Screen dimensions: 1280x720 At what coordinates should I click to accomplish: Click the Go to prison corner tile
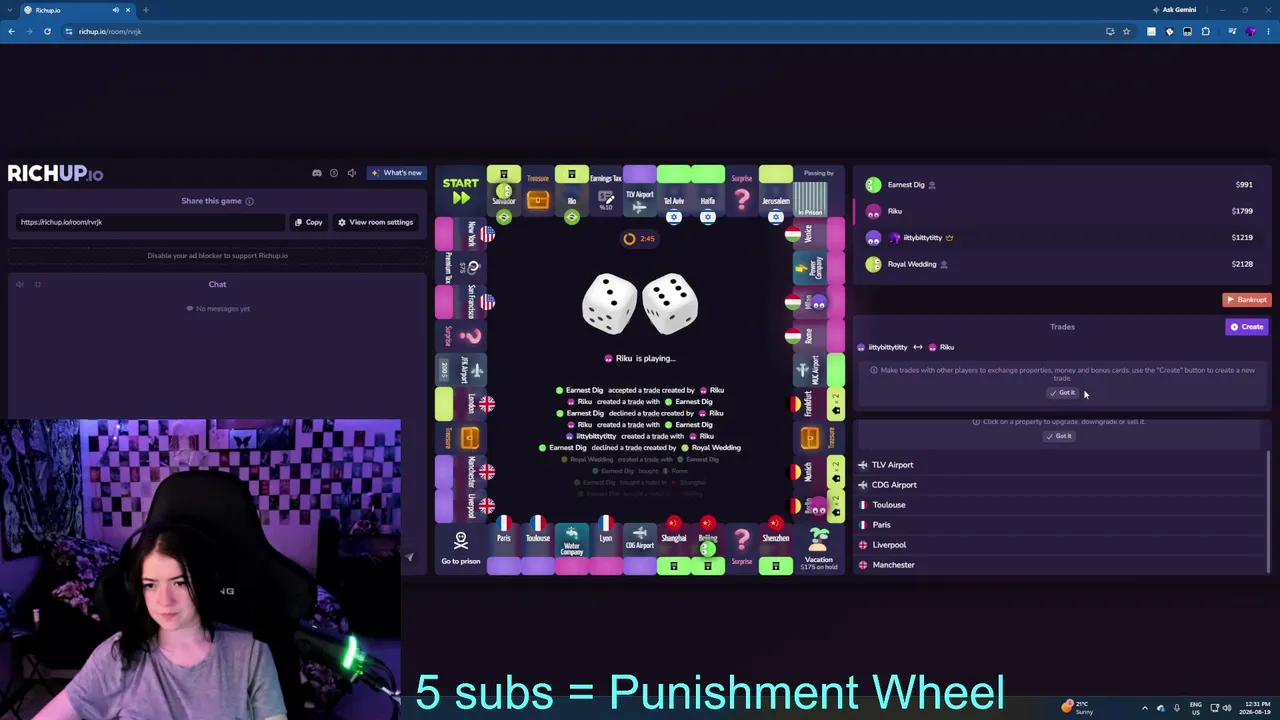point(460,549)
